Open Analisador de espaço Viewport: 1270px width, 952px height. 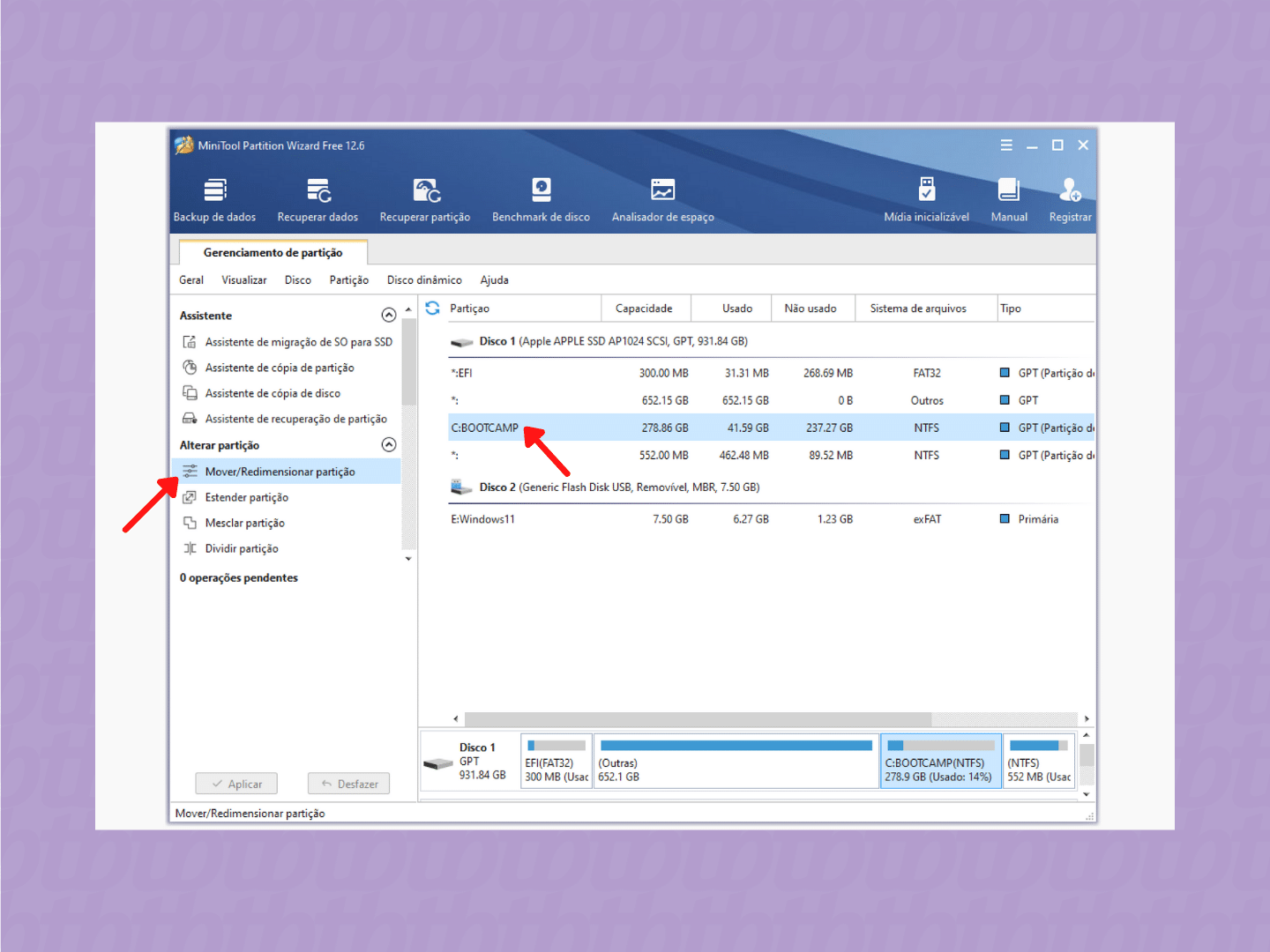coord(663,201)
